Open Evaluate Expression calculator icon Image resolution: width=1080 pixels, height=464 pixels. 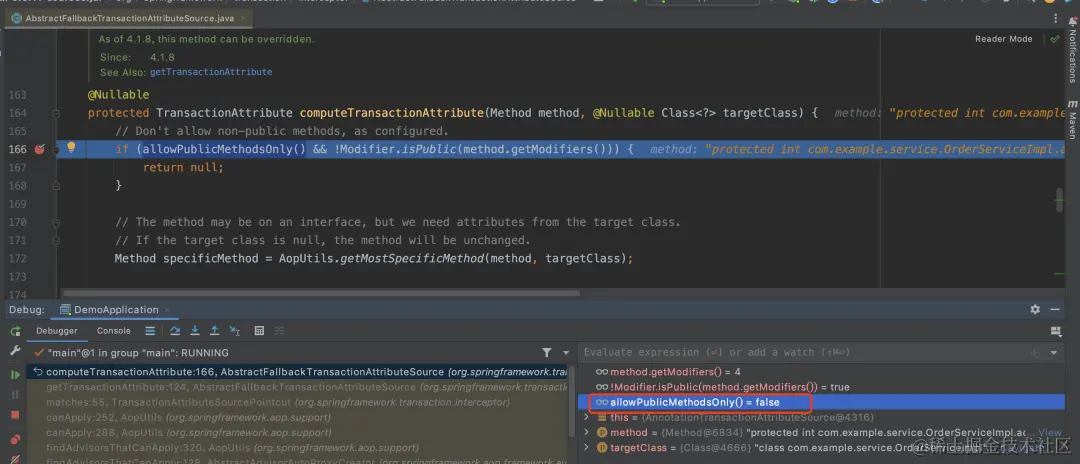259,331
